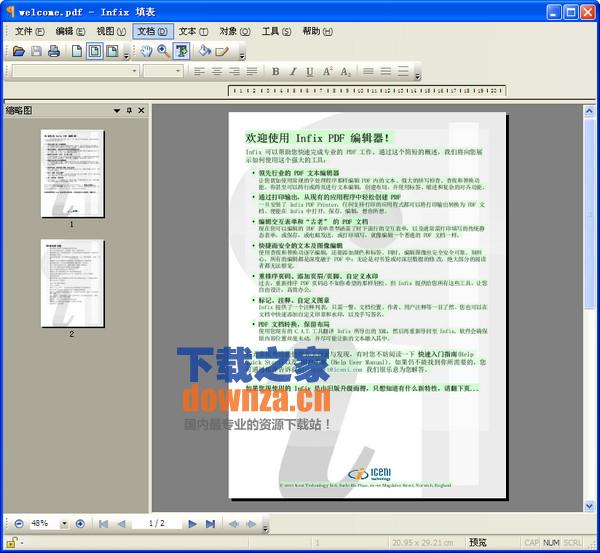Open 视图 menu
600x553 pixels.
[111, 31]
